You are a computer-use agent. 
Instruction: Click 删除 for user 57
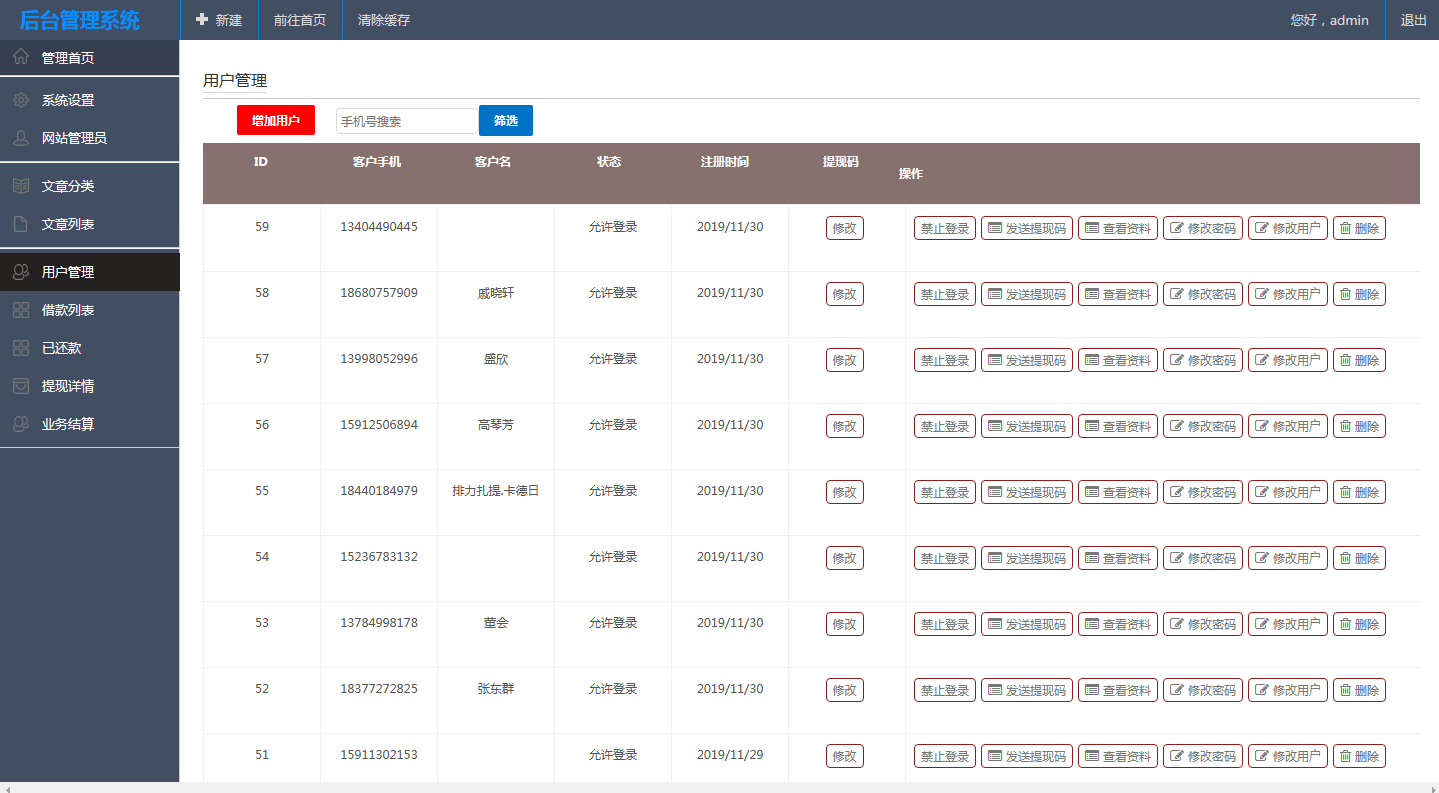pos(1359,360)
